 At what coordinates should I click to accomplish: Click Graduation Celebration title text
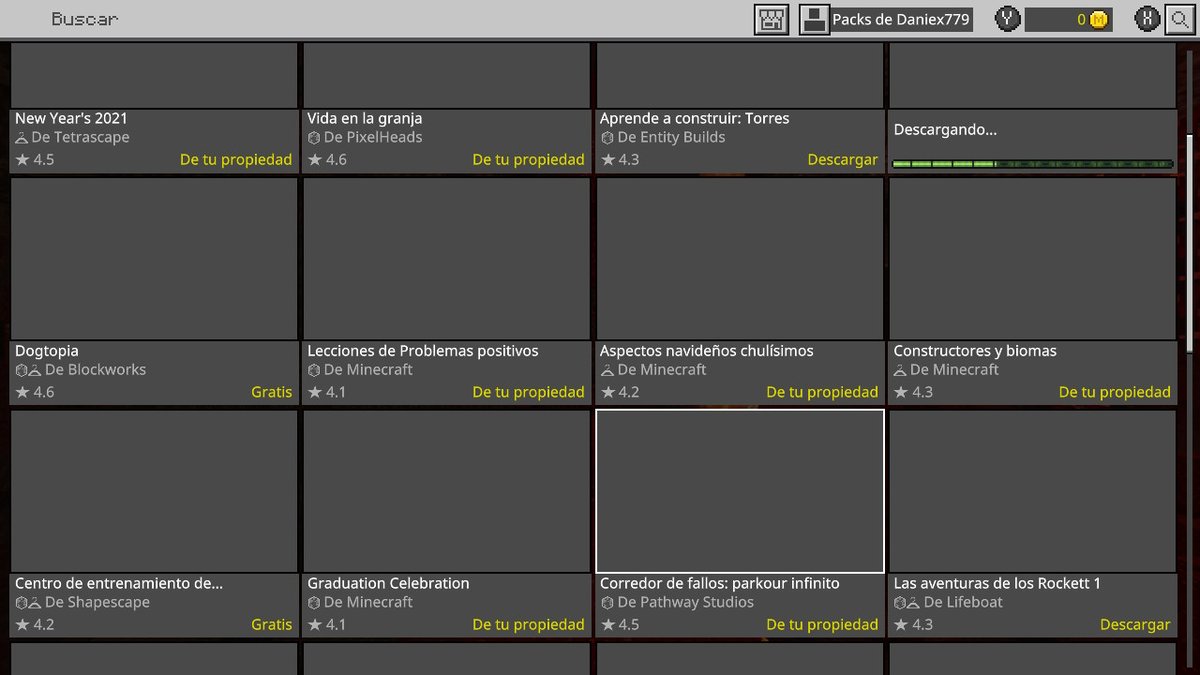click(388, 583)
